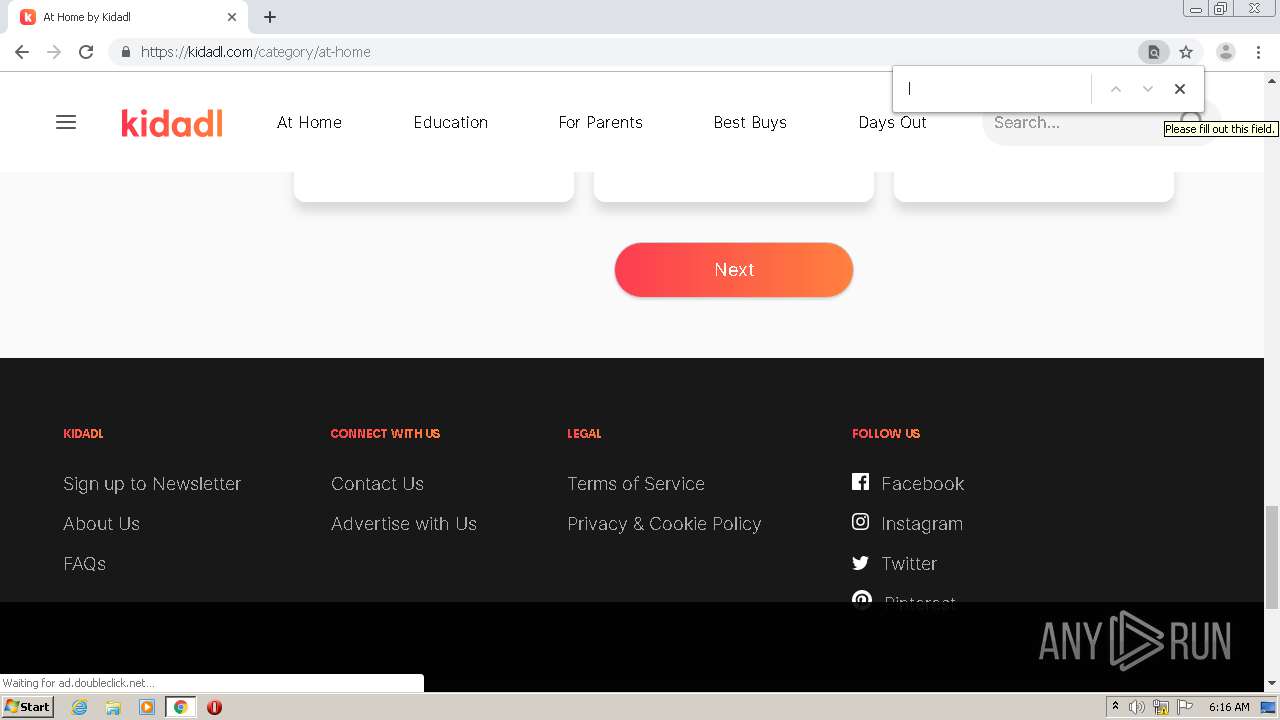
Task: Open Education nav menu
Action: click(x=451, y=122)
